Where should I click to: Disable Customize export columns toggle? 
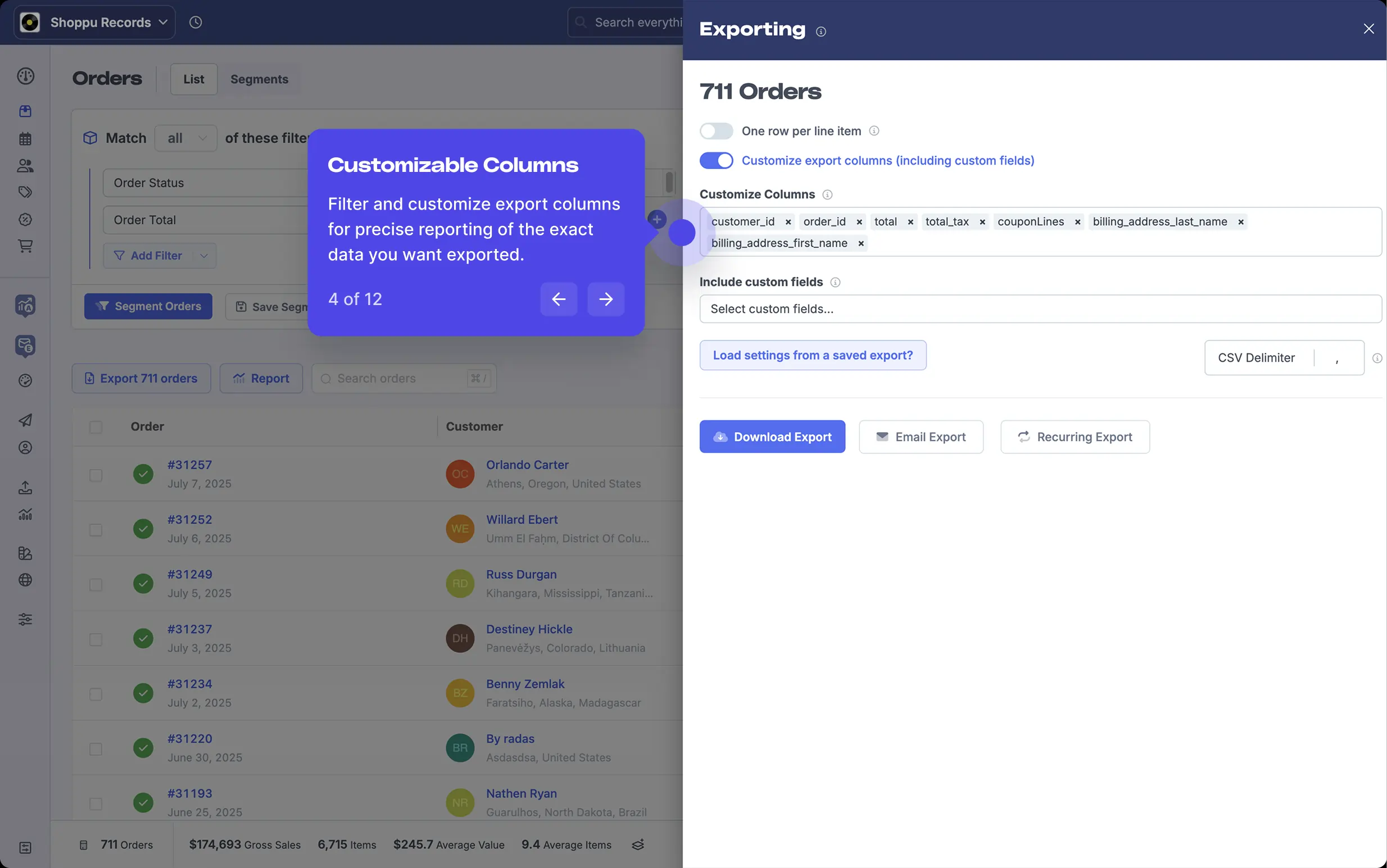pos(716,161)
